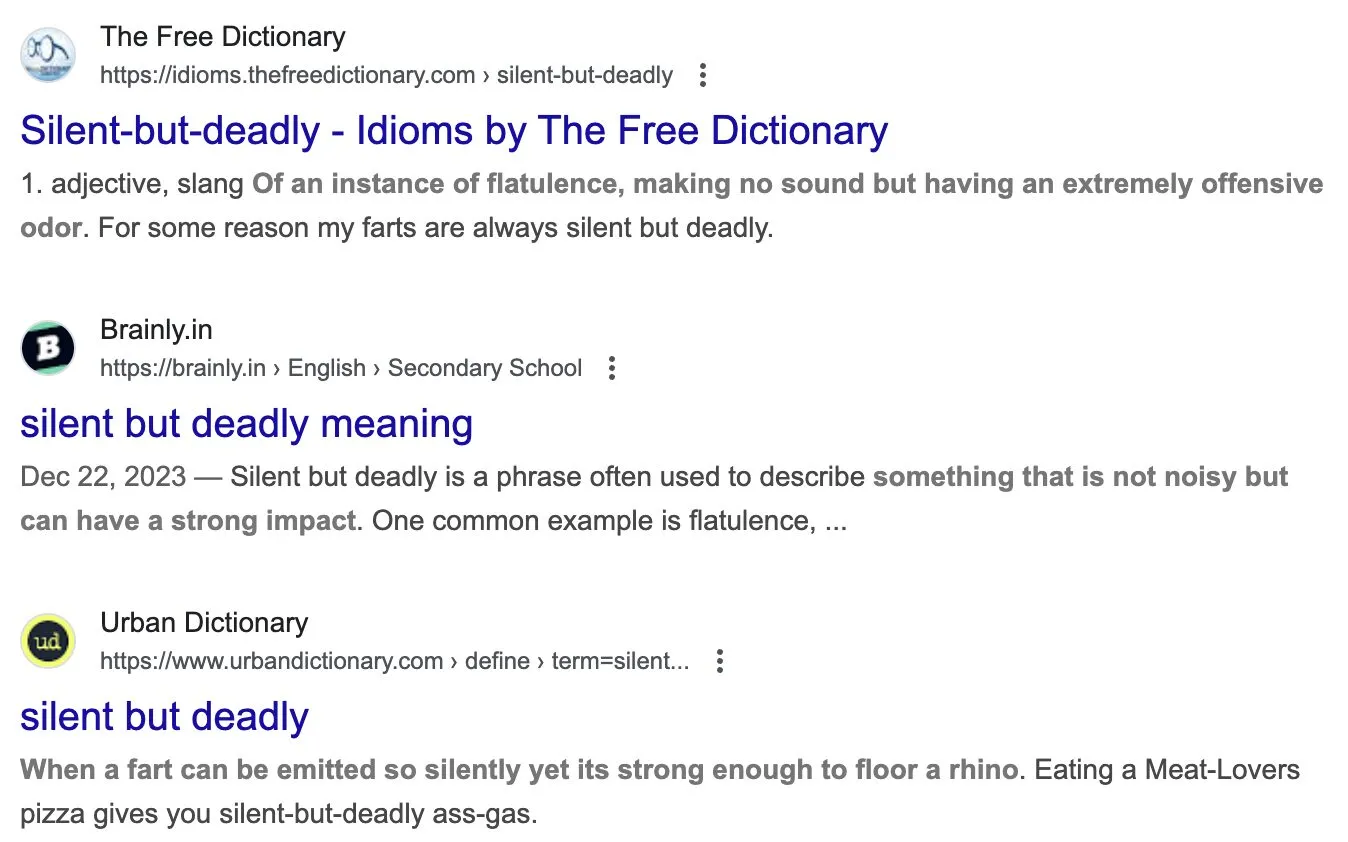Click the idioms.thefreedictionary.com URL breadcrumb
This screenshot has height=842, width=1348.
[386, 75]
